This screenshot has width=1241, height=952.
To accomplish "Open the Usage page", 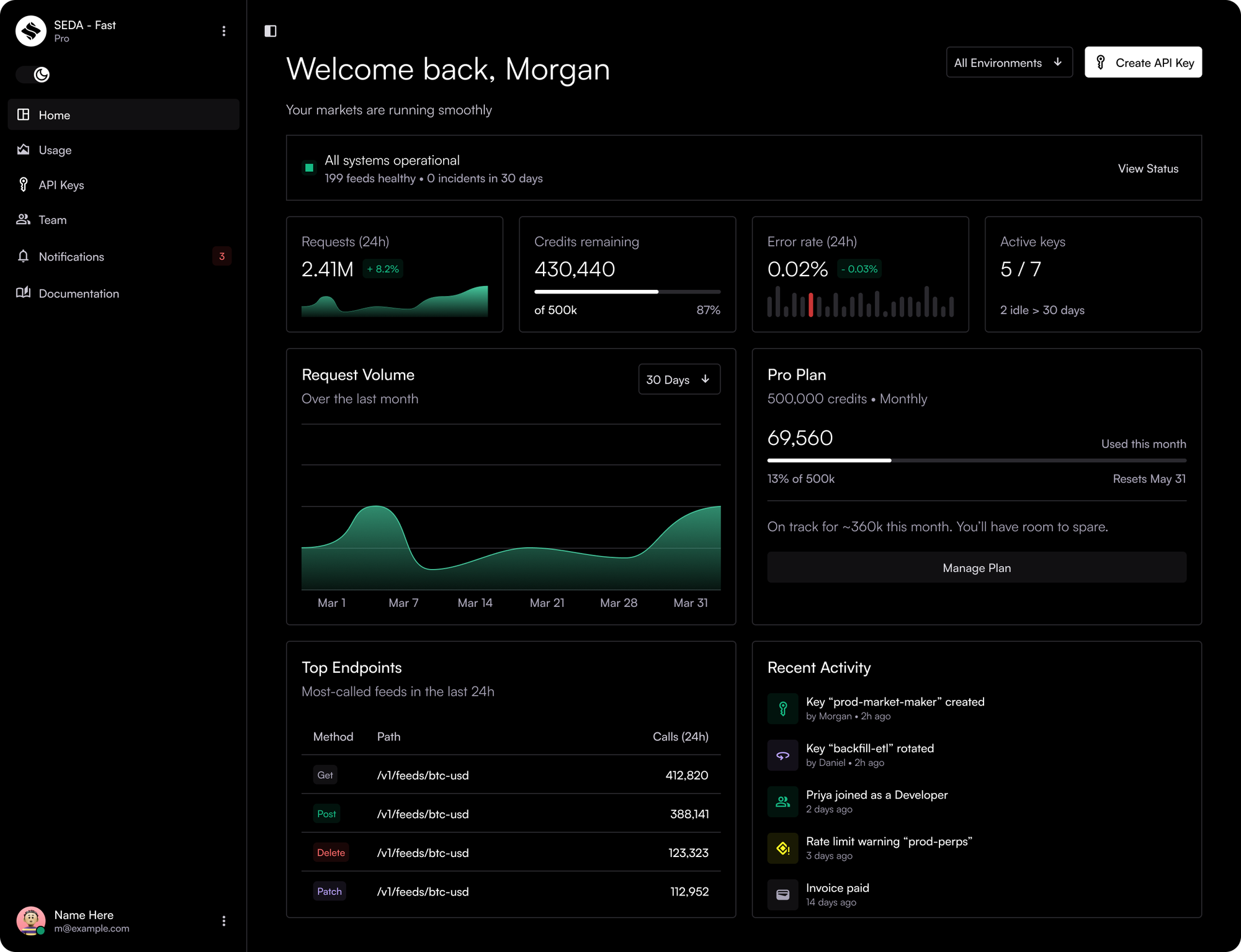I will (123, 150).
